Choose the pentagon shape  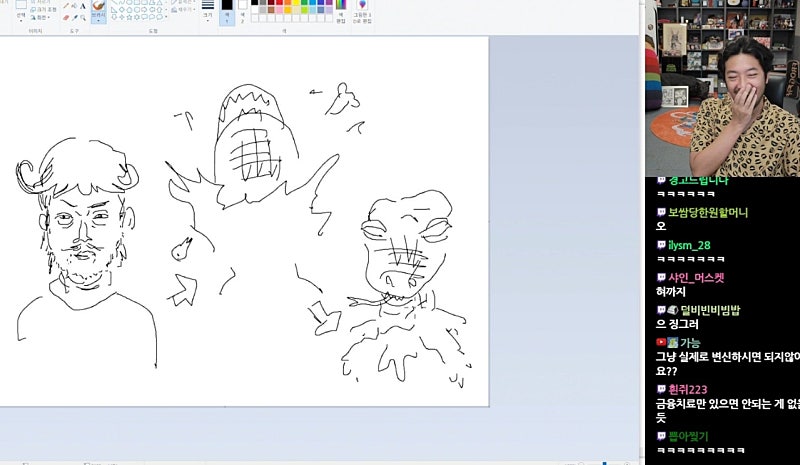[129, 10]
